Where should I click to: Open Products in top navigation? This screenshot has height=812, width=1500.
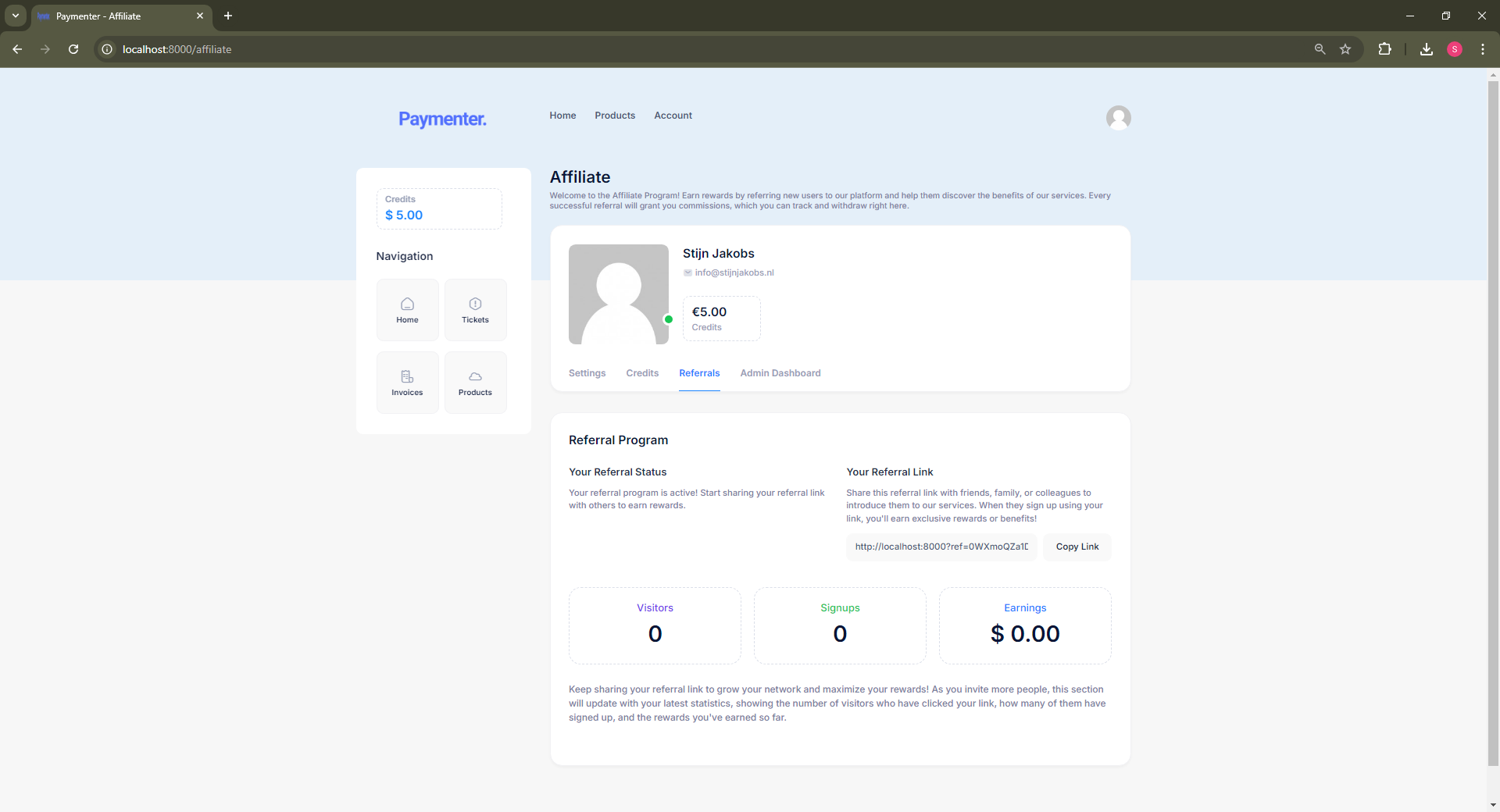pyautogui.click(x=615, y=116)
